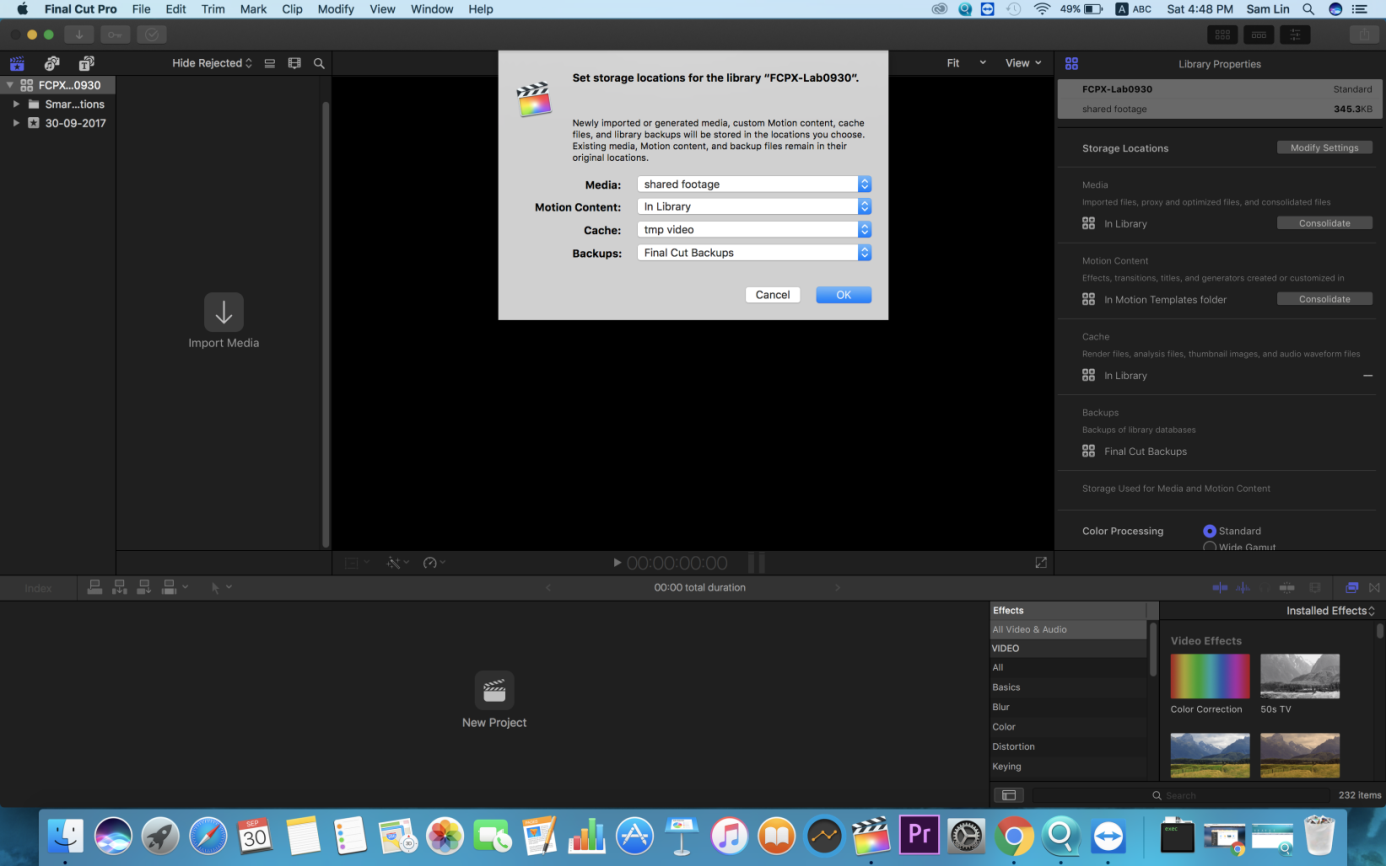Open the Clip menu
Viewport: 1386px width, 866px height.
[292, 9]
